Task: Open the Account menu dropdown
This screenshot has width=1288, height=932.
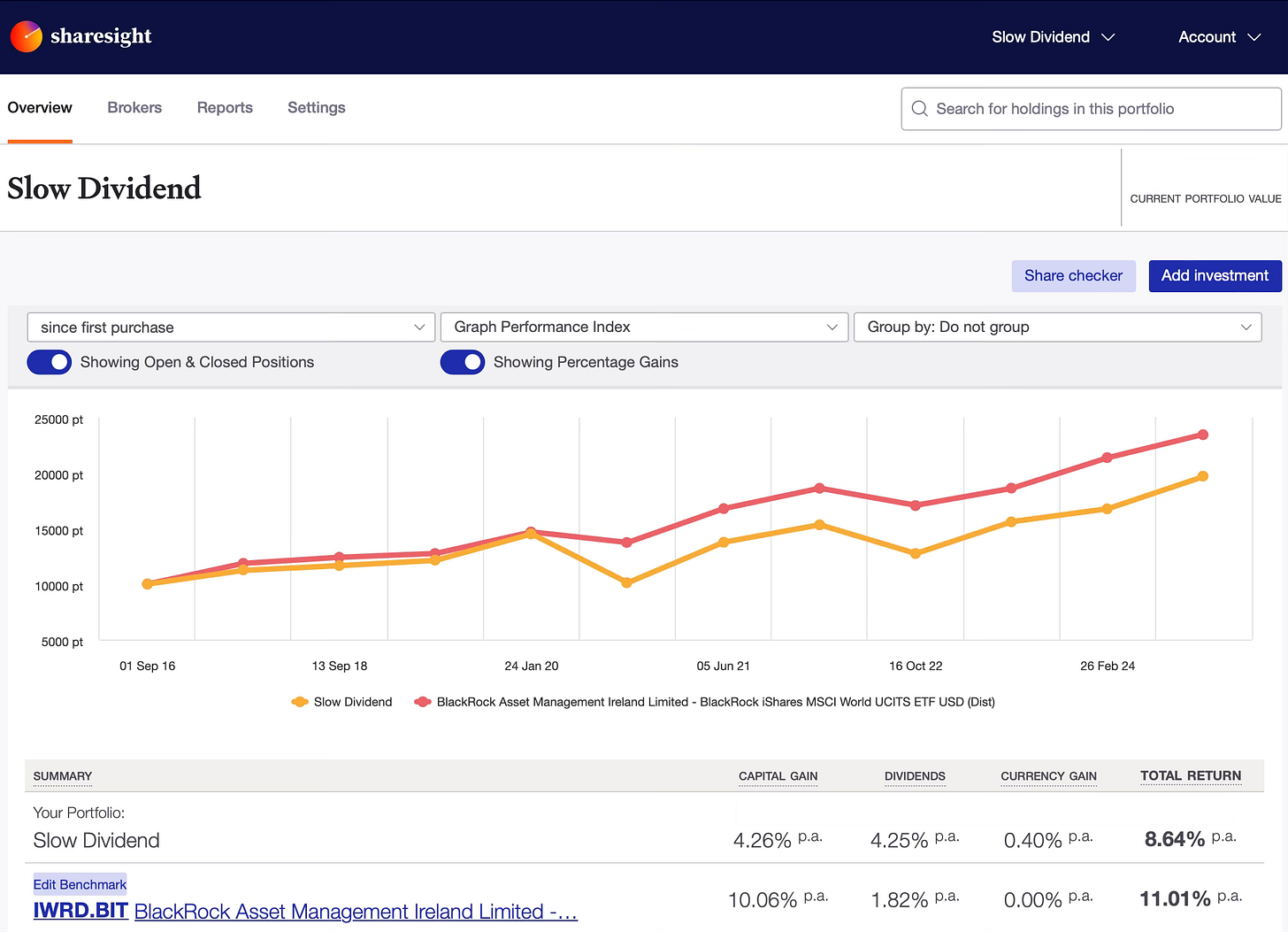Action: (1219, 37)
